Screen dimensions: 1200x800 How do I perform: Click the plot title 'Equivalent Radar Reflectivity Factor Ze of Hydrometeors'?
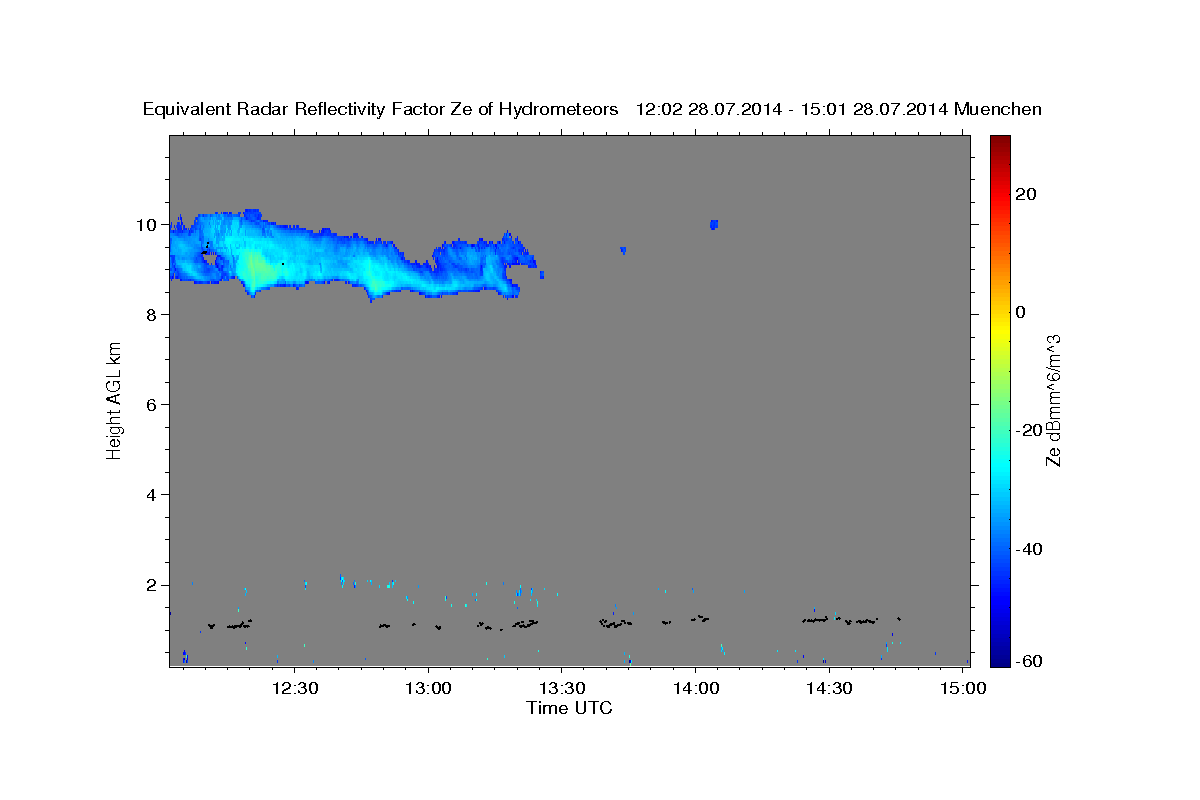pyautogui.click(x=381, y=110)
